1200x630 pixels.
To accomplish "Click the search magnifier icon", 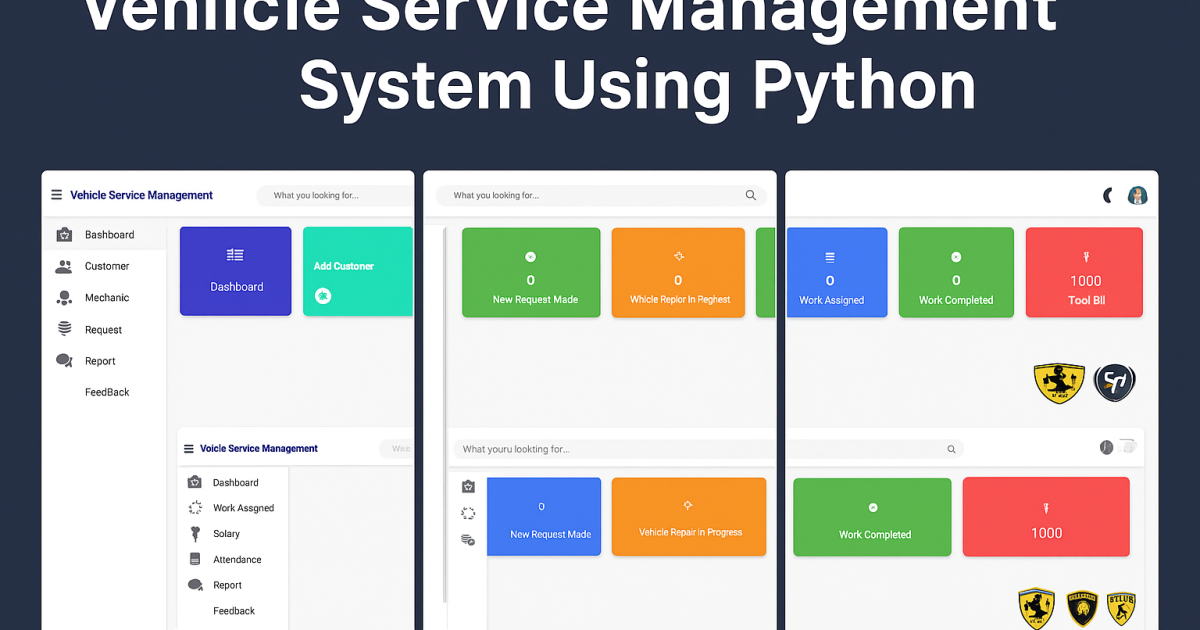I will (751, 196).
